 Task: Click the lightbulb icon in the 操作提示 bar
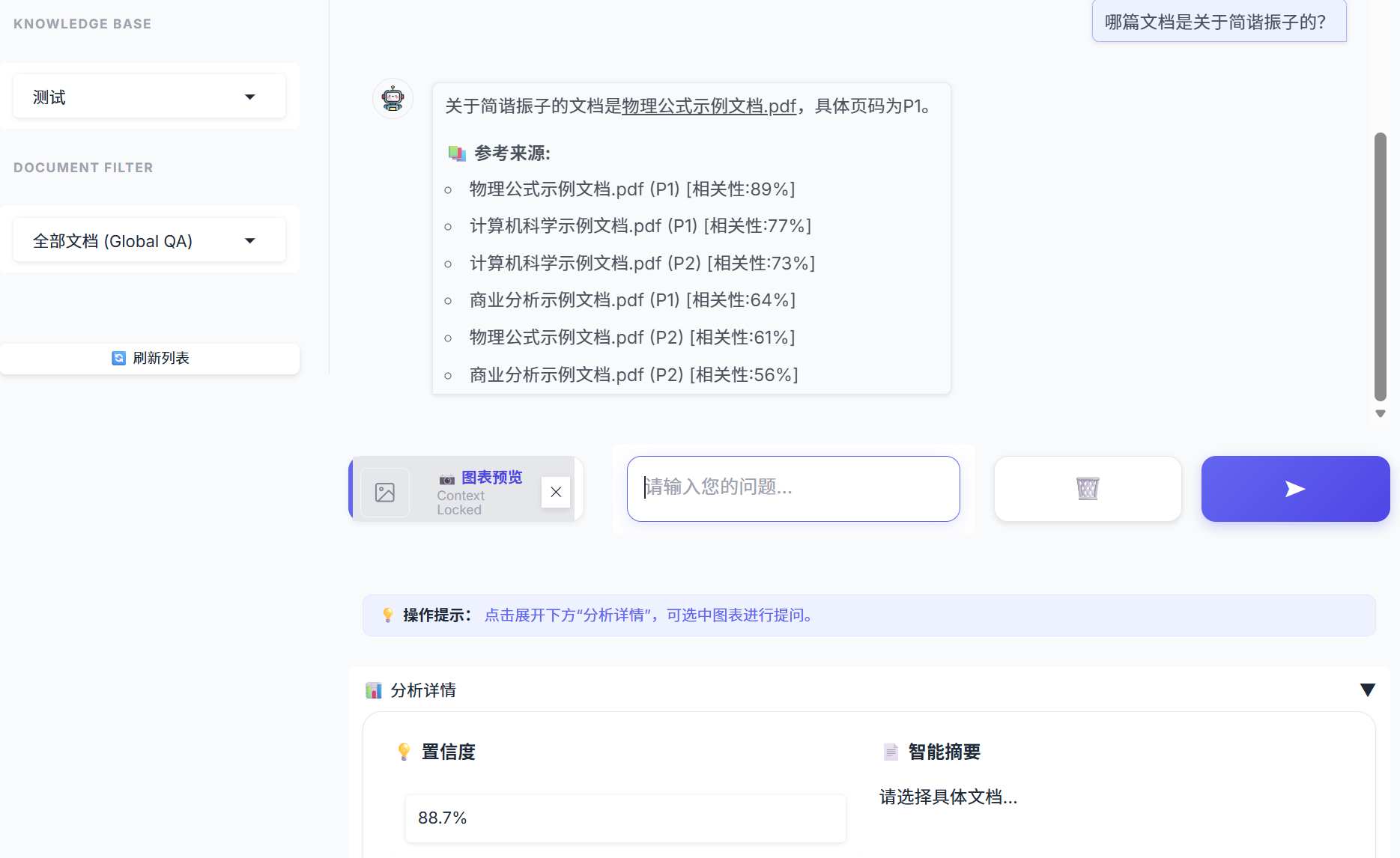[387, 615]
